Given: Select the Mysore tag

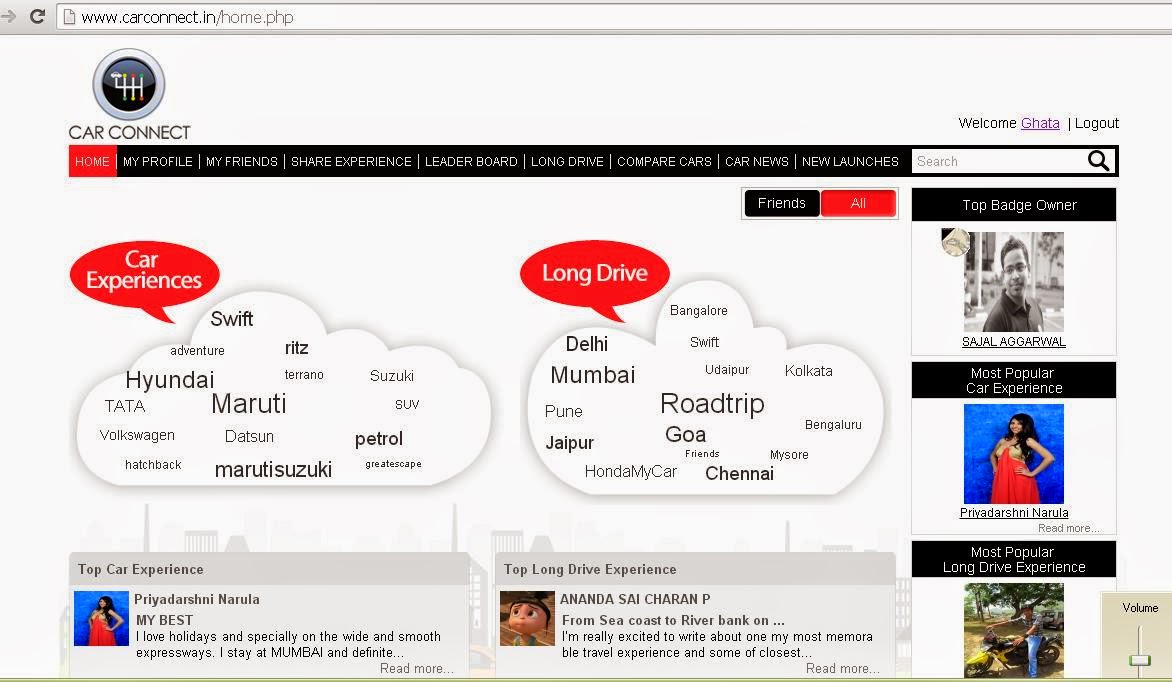Looking at the screenshot, I should [789, 455].
